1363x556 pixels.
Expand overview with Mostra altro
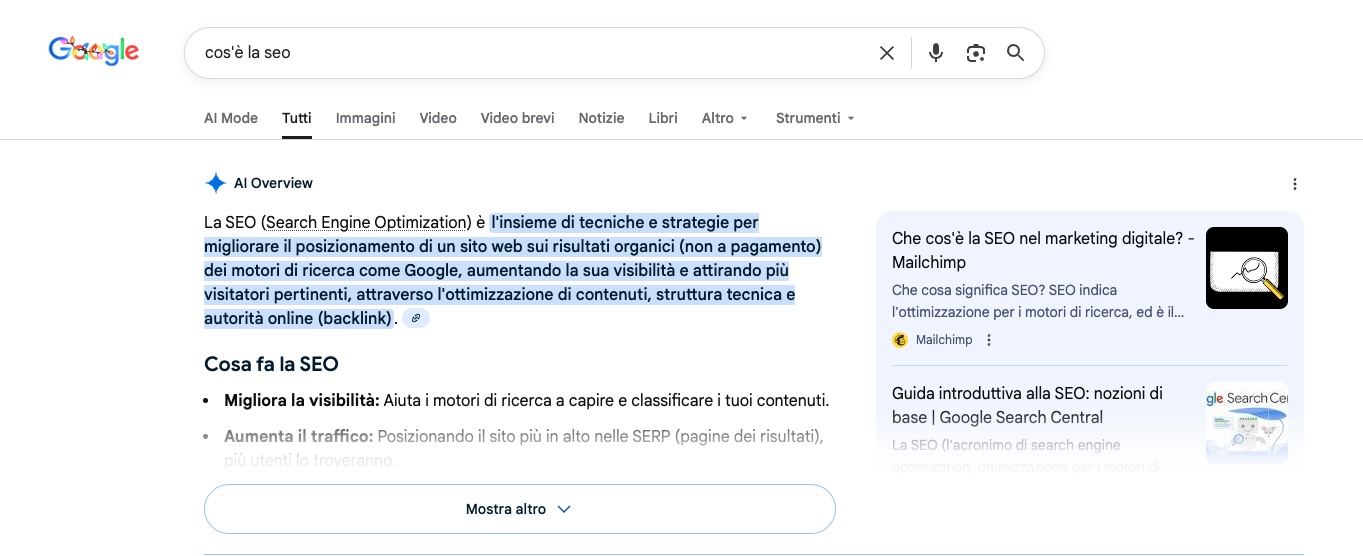coord(519,509)
